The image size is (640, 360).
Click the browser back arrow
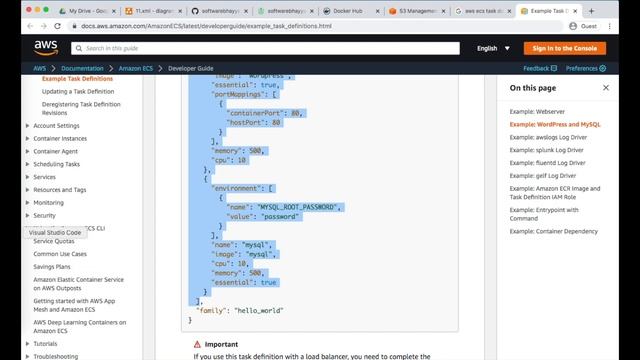[x=30, y=26]
